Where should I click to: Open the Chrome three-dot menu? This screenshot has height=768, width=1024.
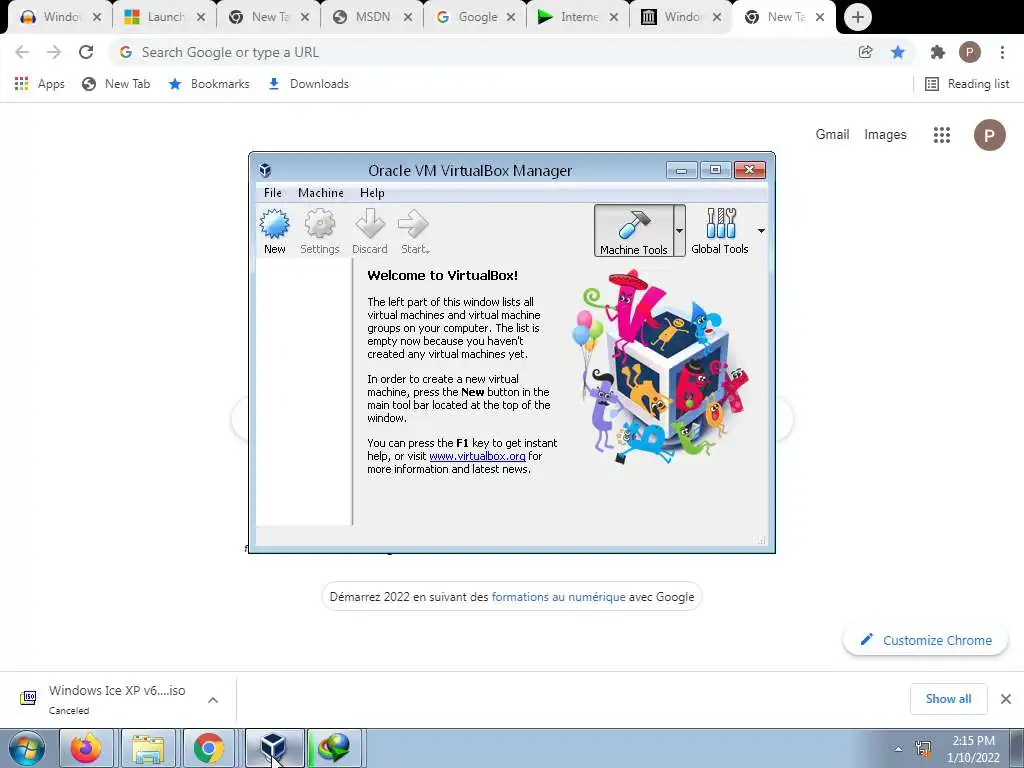pyautogui.click(x=1002, y=52)
